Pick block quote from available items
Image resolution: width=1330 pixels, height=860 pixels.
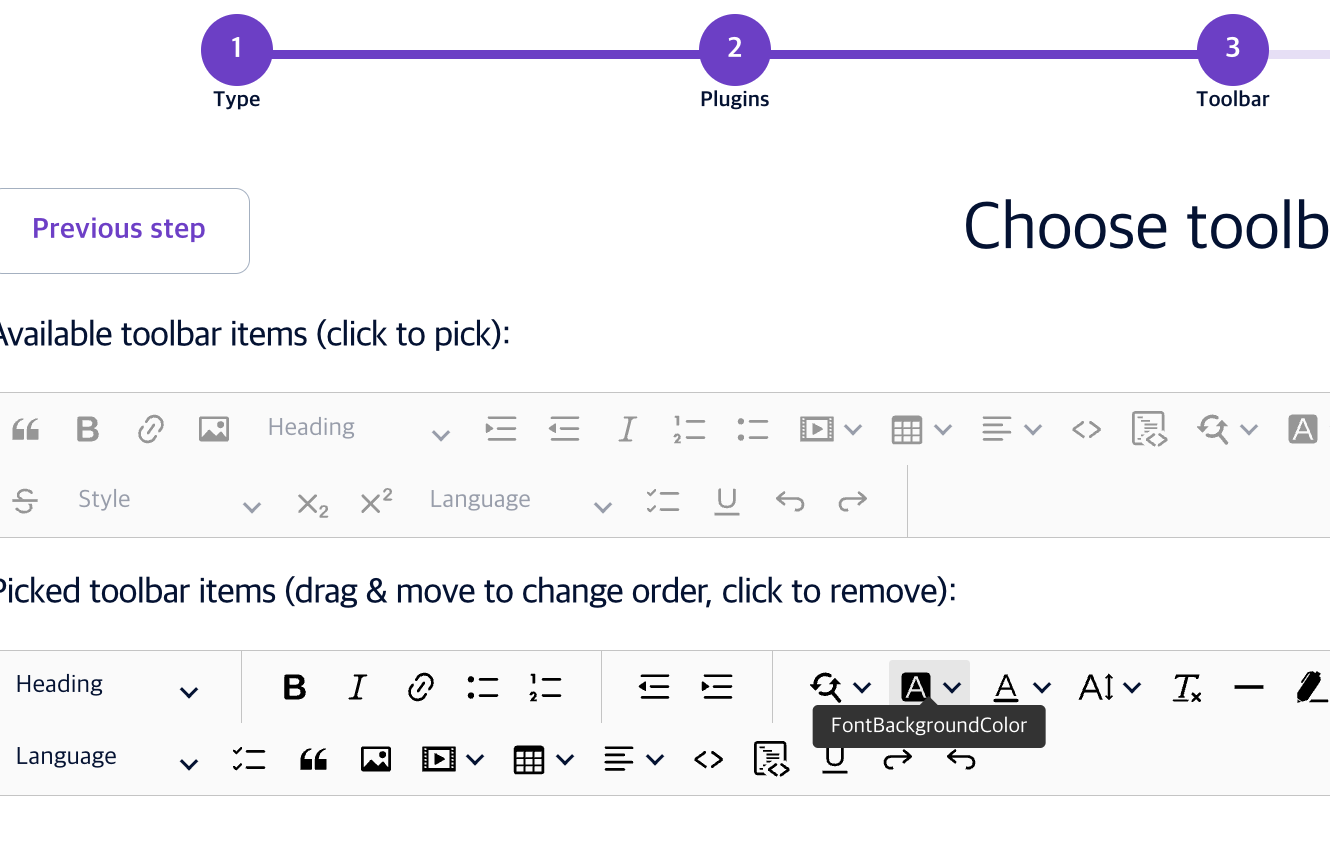click(x=25, y=430)
